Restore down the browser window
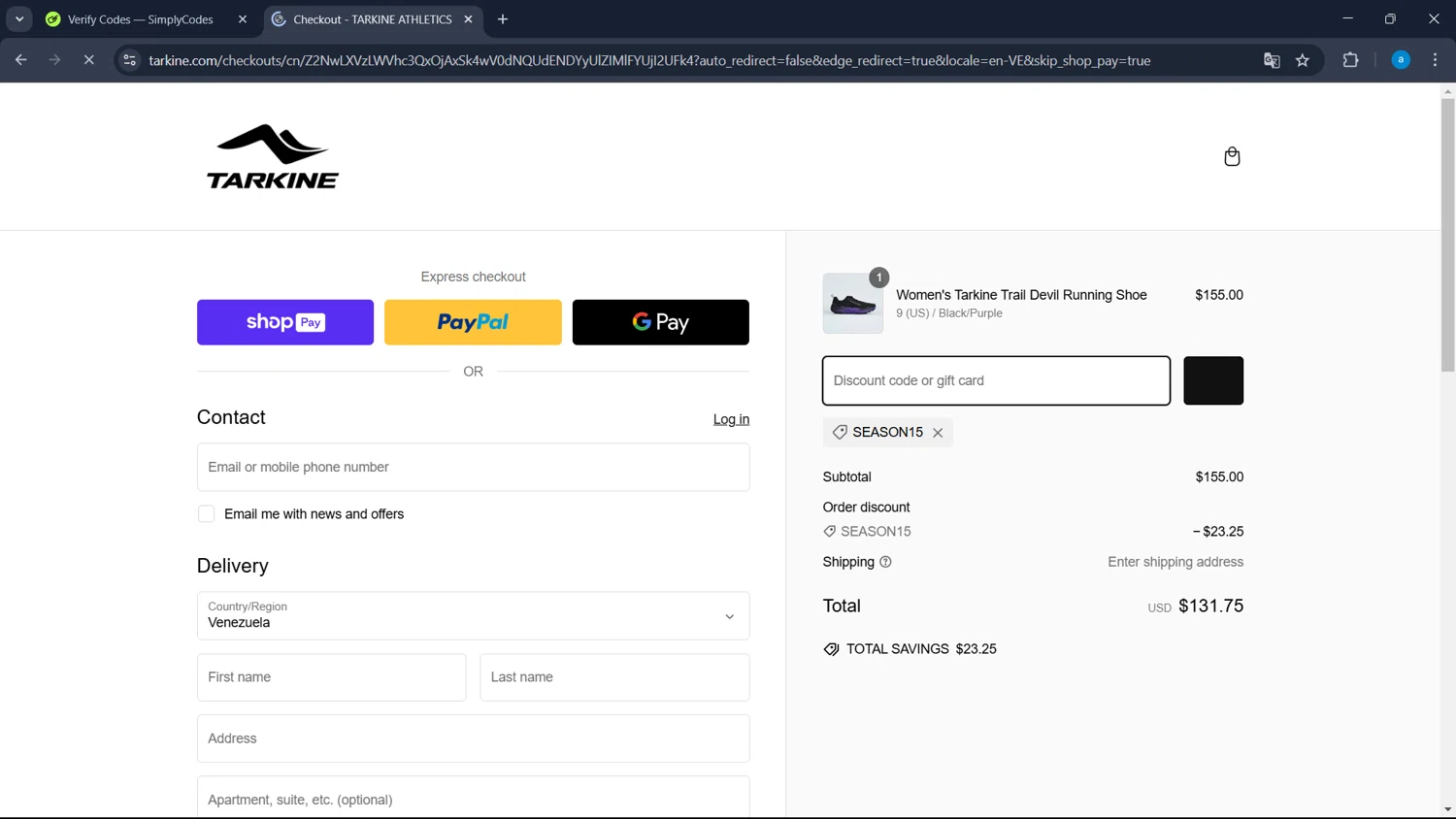1456x819 pixels. [1390, 19]
